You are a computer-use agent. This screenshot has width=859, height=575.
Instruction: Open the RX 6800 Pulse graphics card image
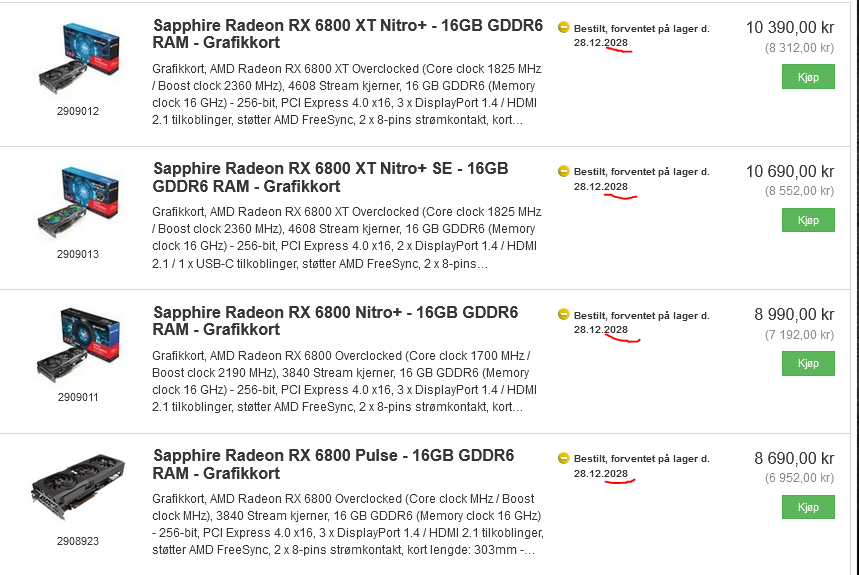78,486
